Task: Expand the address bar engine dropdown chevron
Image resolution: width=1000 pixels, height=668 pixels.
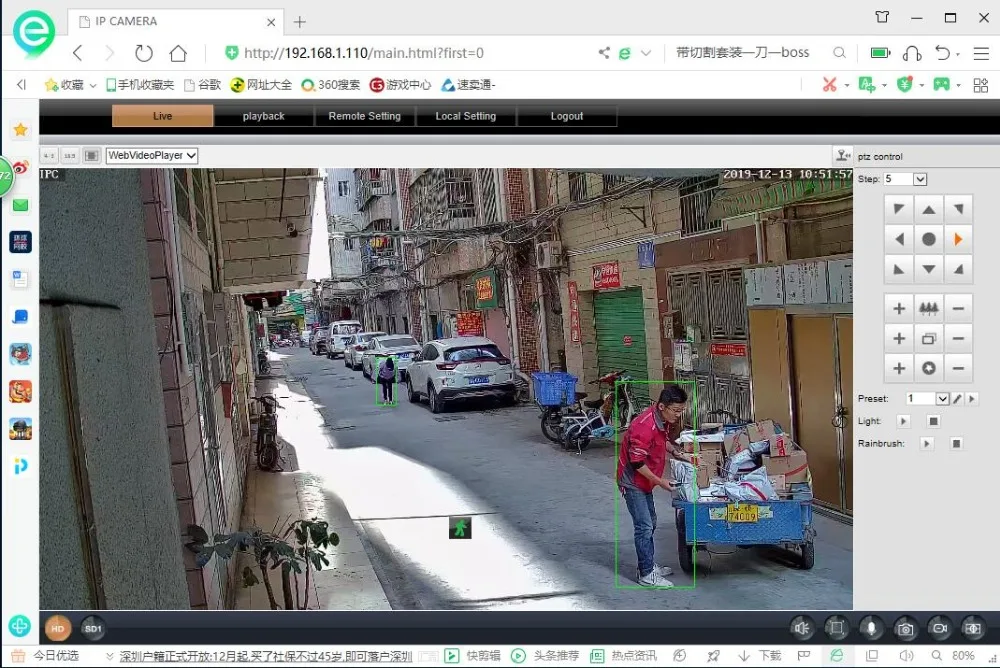Action: [646, 53]
